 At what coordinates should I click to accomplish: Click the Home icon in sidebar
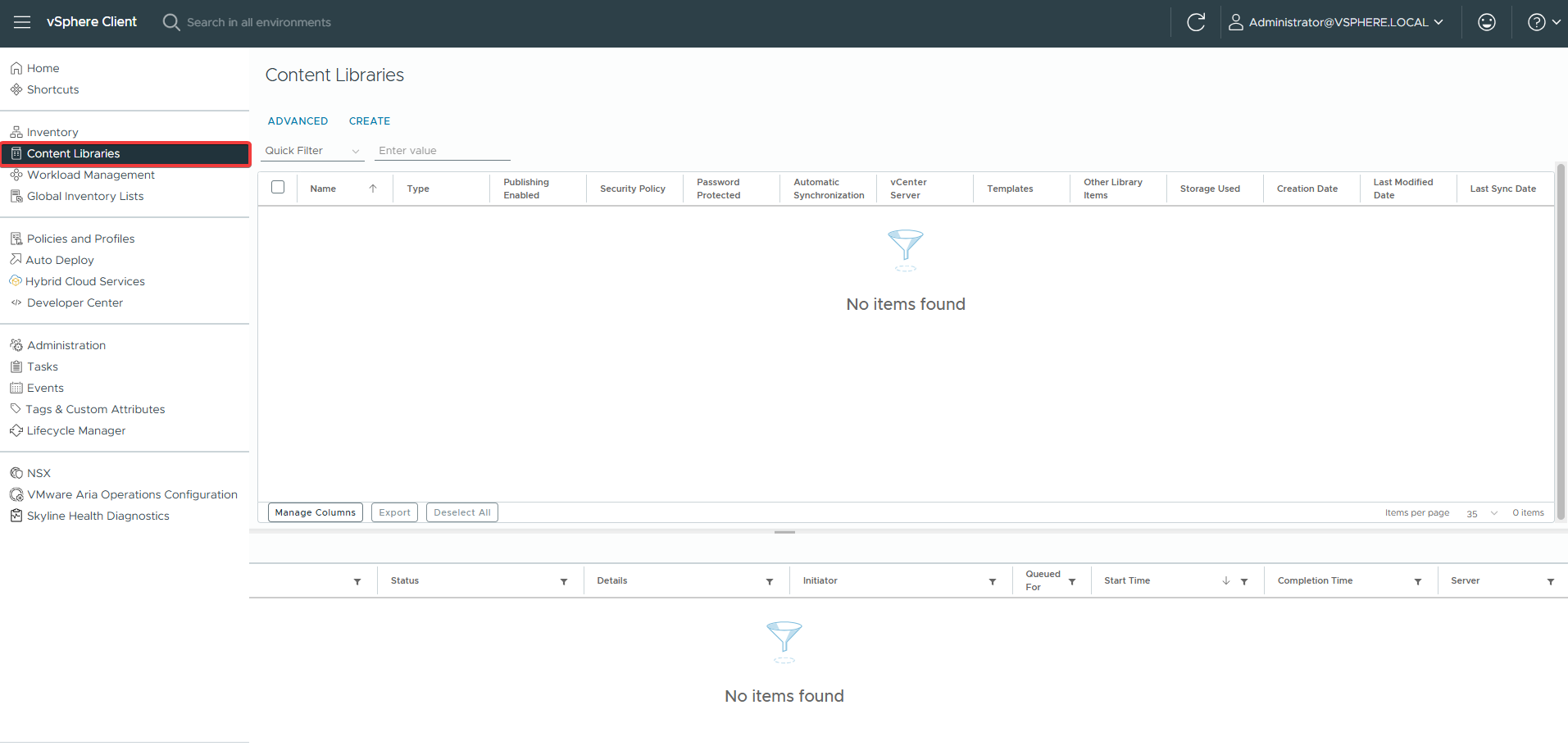[x=16, y=68]
